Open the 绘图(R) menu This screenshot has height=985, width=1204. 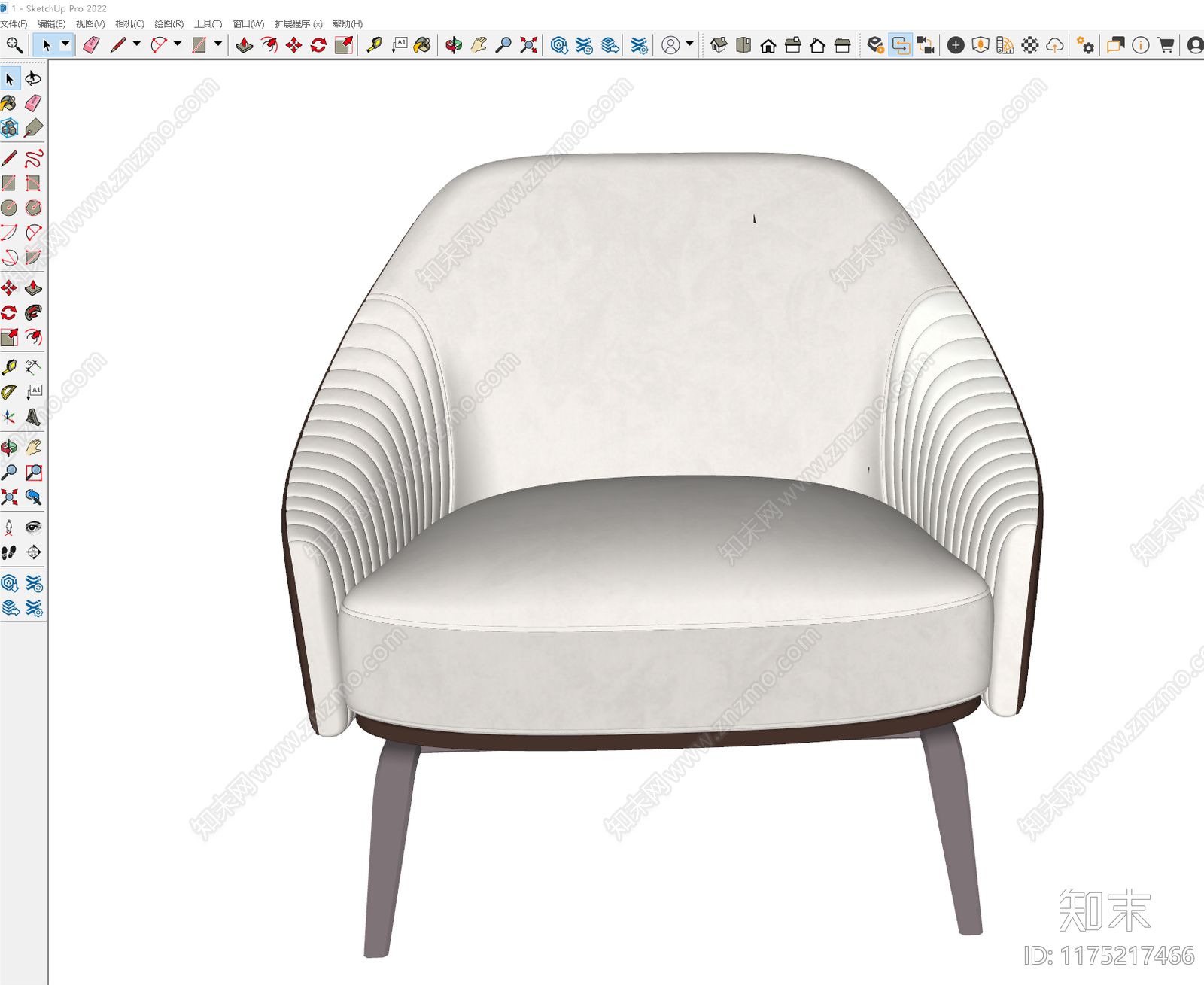click(169, 24)
